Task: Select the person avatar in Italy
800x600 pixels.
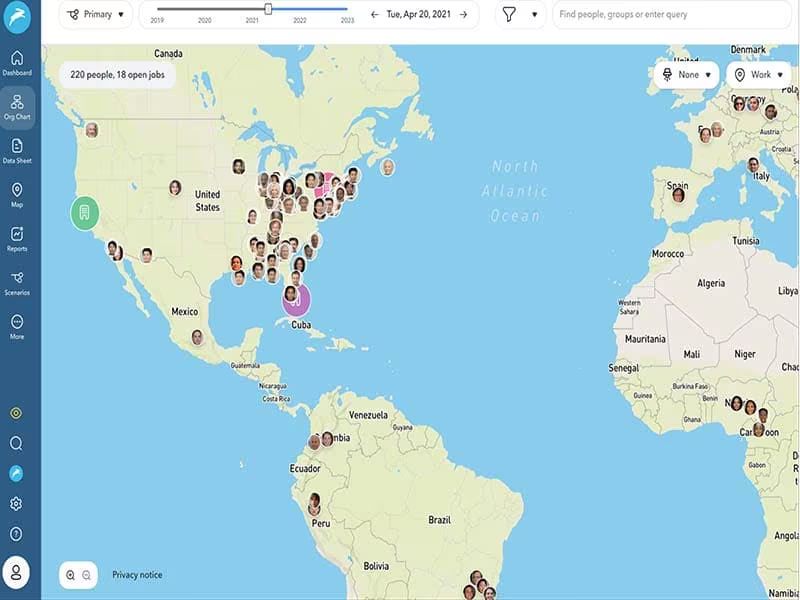Action: point(753,165)
